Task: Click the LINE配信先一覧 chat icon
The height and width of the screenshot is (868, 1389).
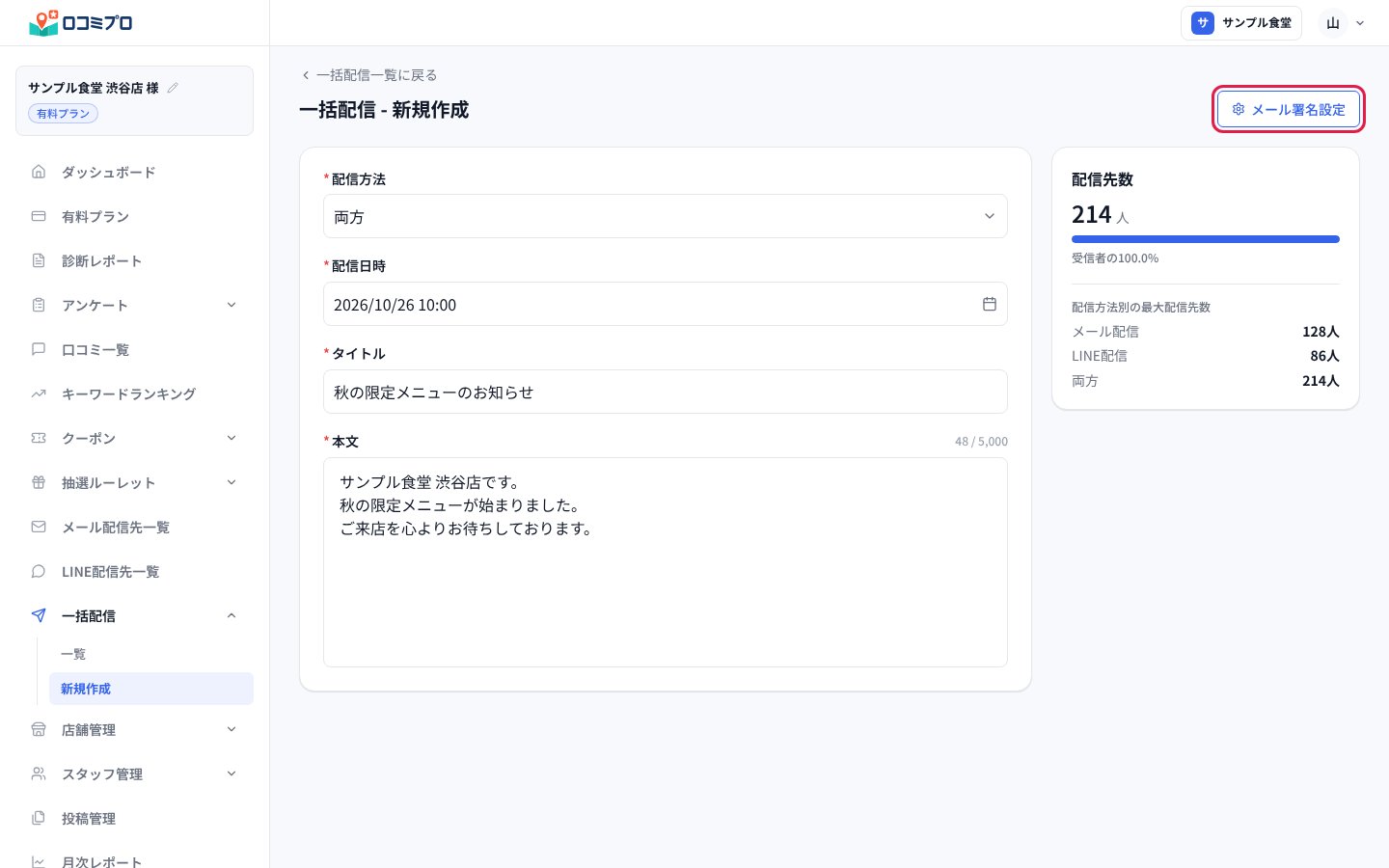Action: (39, 571)
